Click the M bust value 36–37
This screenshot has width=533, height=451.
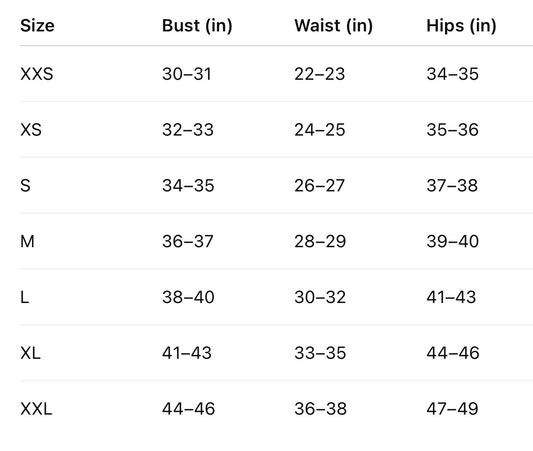[188, 241]
